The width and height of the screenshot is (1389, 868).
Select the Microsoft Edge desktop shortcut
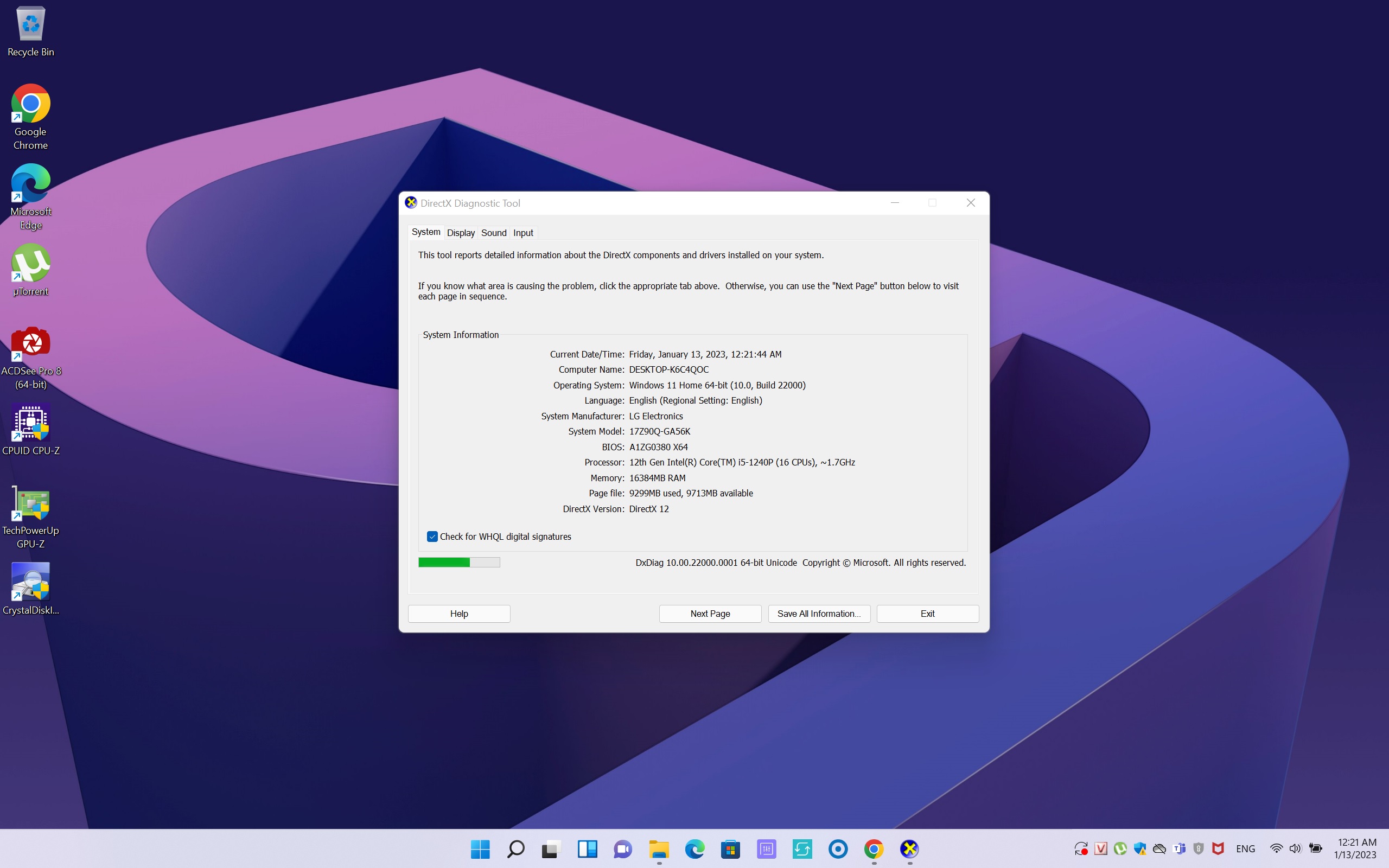pos(30,197)
